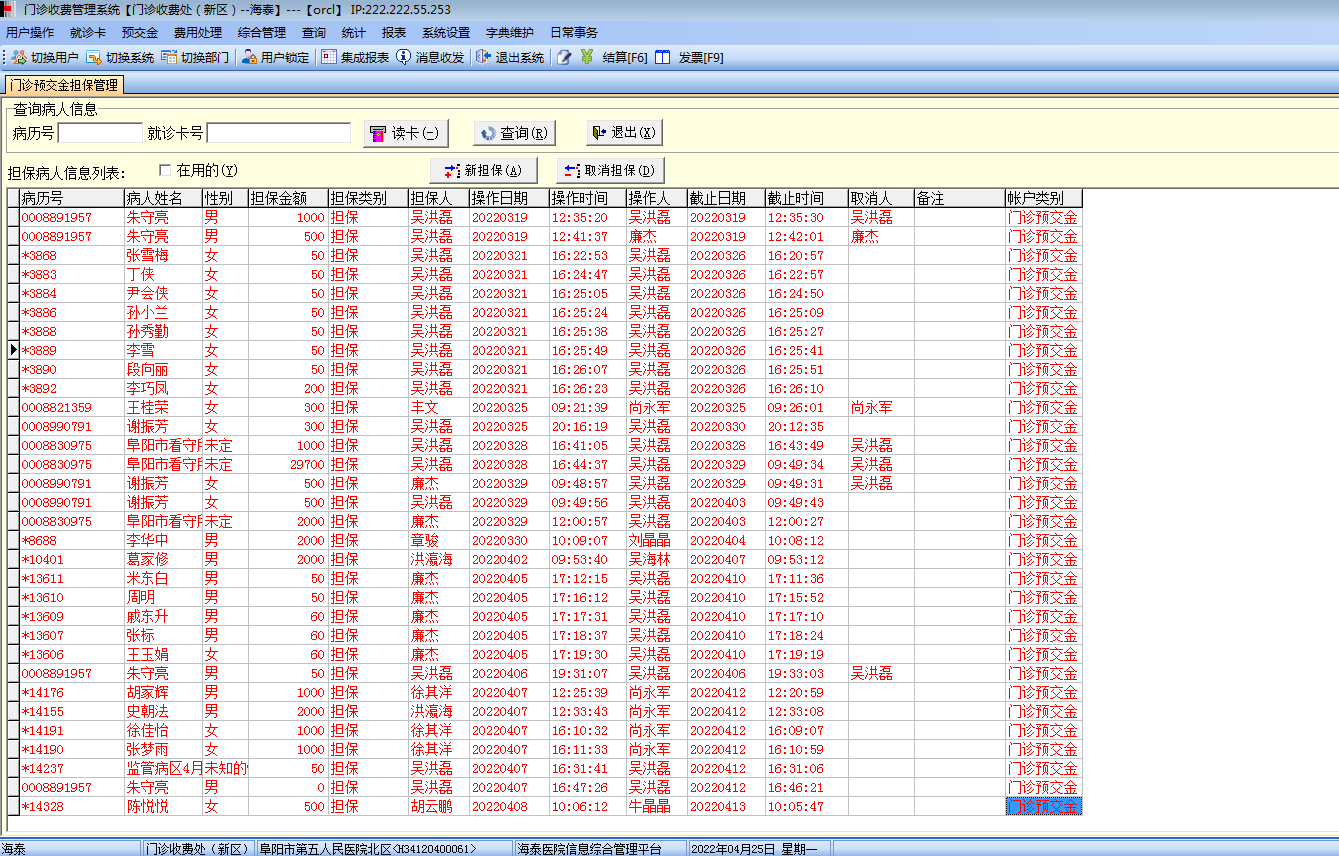Click the 发票[F9] invoice toolbar item
Screen dimensions: 1339x856
[x=689, y=58]
